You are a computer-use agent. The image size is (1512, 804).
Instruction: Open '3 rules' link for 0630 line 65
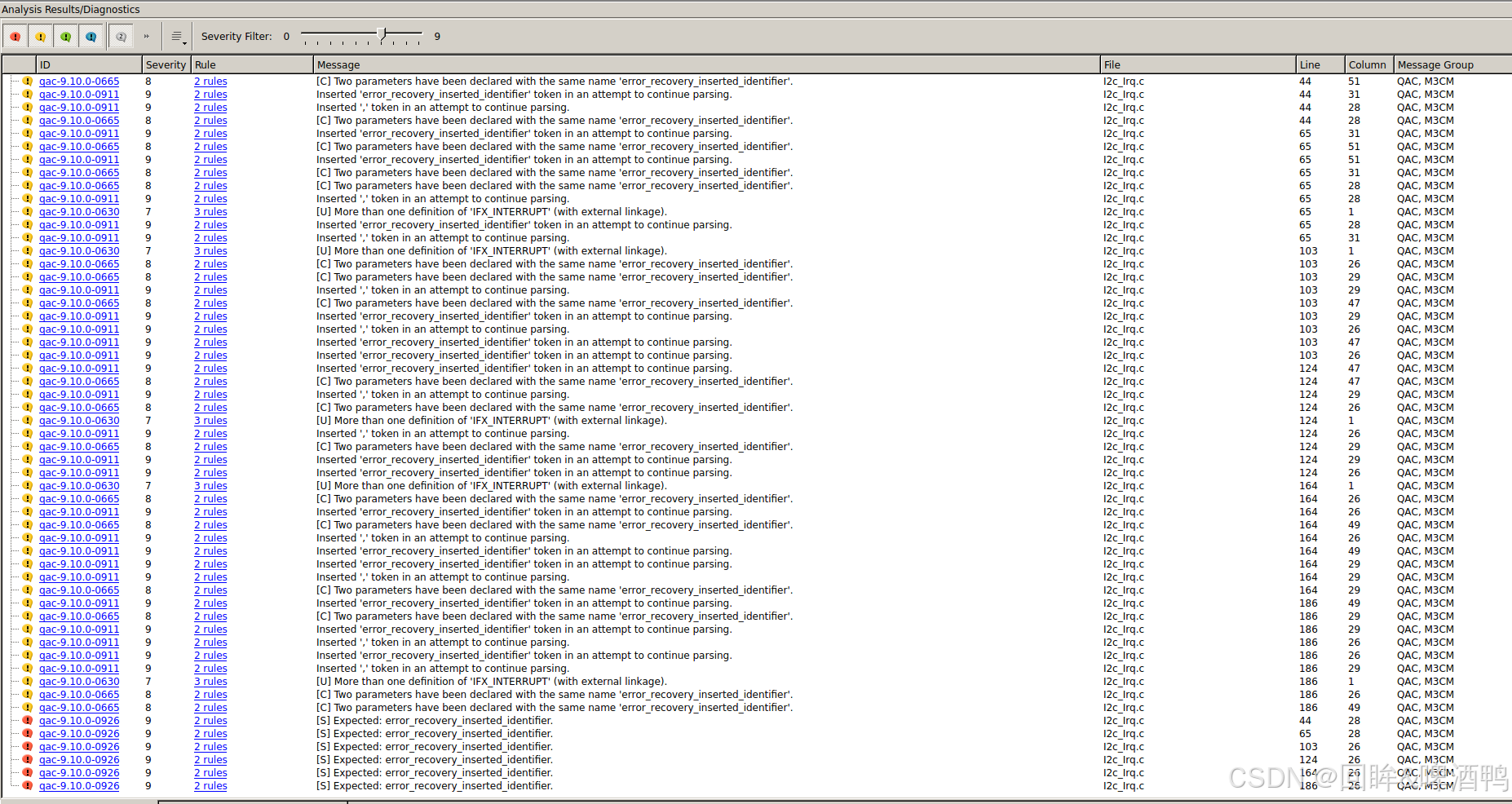click(210, 212)
